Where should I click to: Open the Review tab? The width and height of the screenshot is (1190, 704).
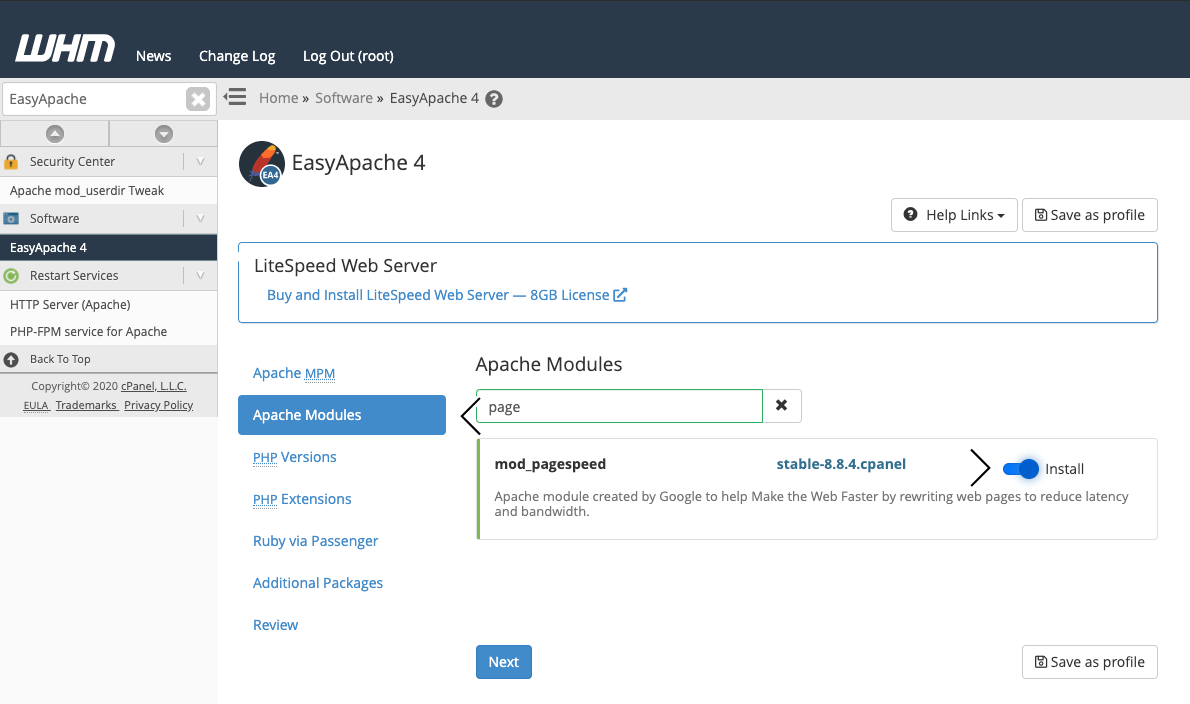coord(275,625)
